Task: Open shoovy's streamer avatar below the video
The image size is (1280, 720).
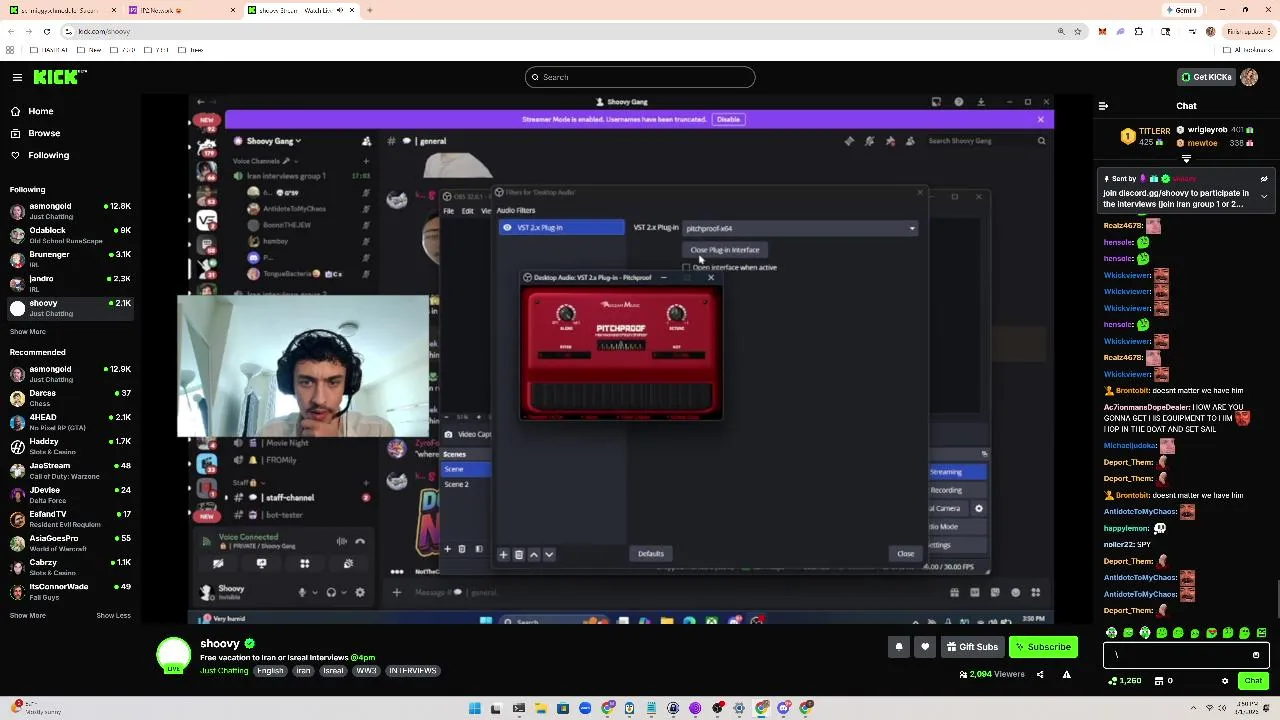Action: tap(173, 655)
